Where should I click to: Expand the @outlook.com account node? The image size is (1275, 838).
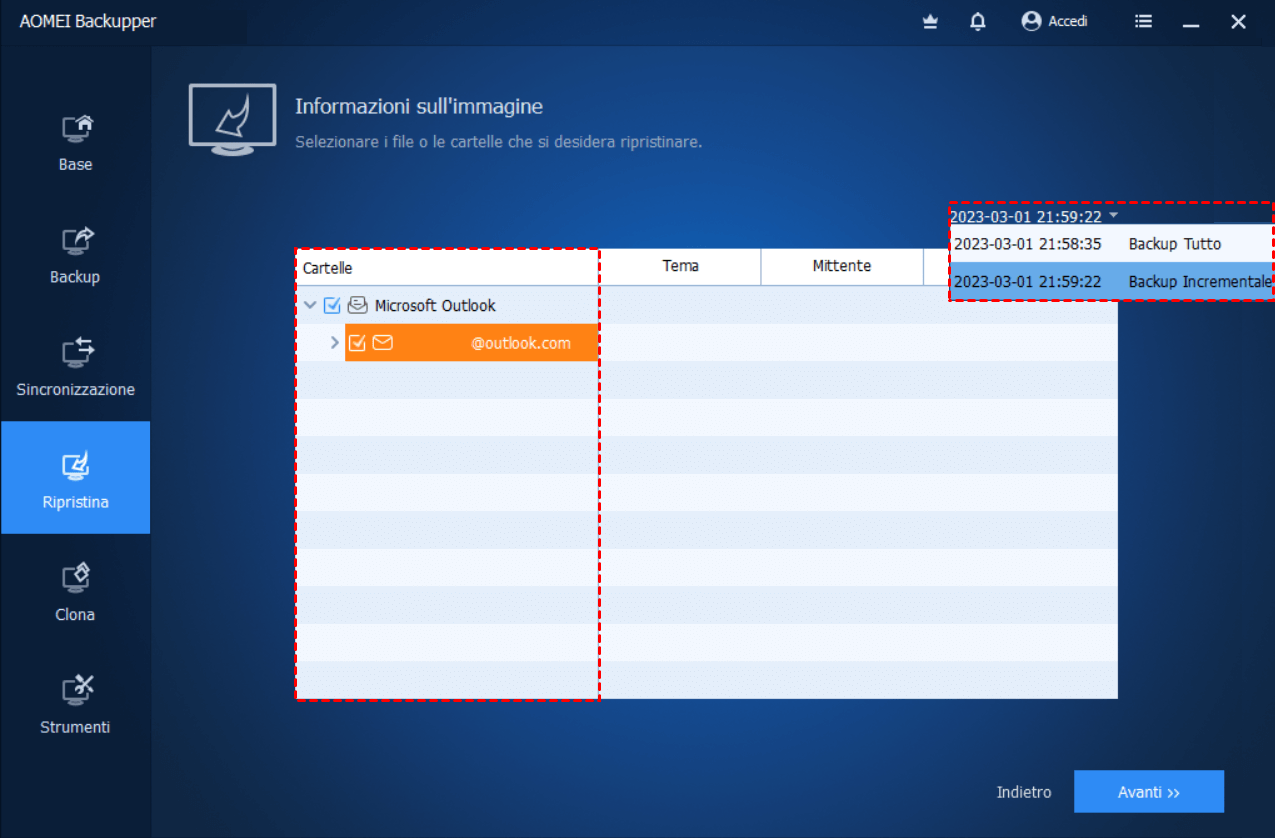[x=335, y=343]
